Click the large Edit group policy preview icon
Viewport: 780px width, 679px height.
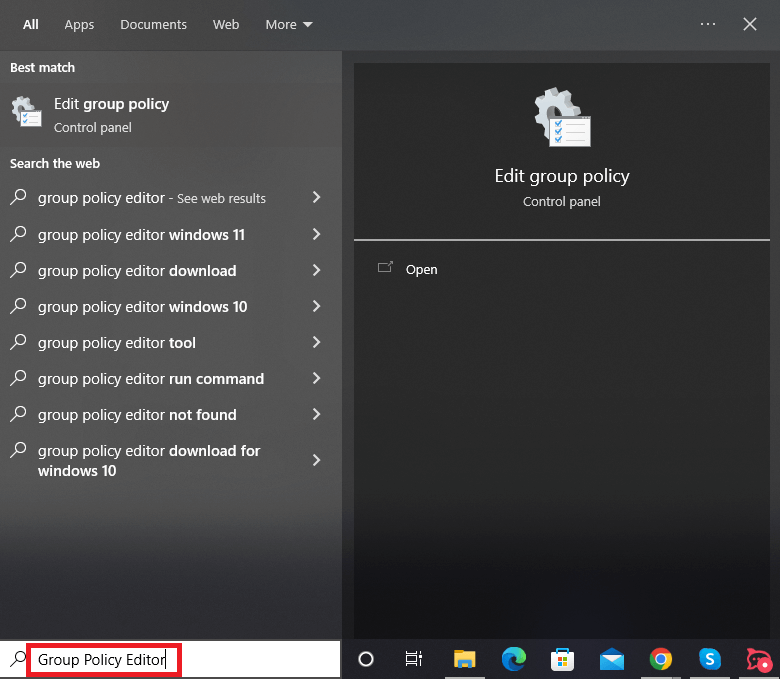562,117
